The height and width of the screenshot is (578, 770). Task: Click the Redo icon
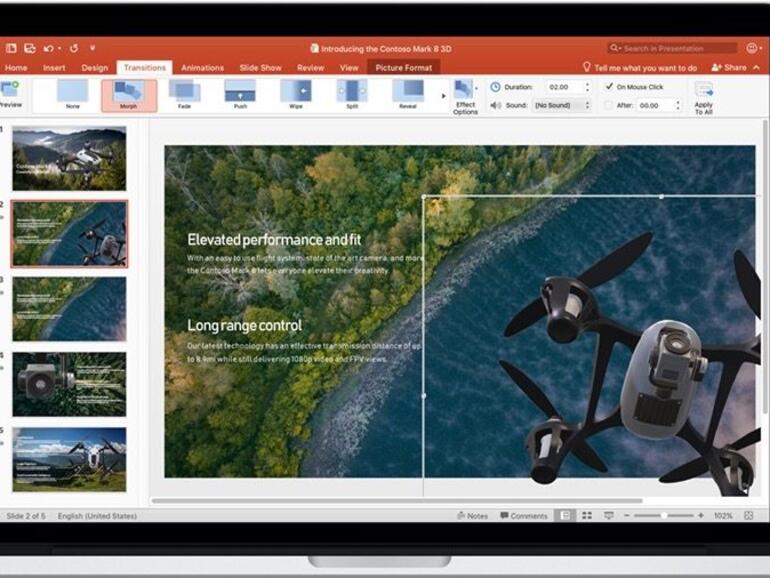coord(74,48)
